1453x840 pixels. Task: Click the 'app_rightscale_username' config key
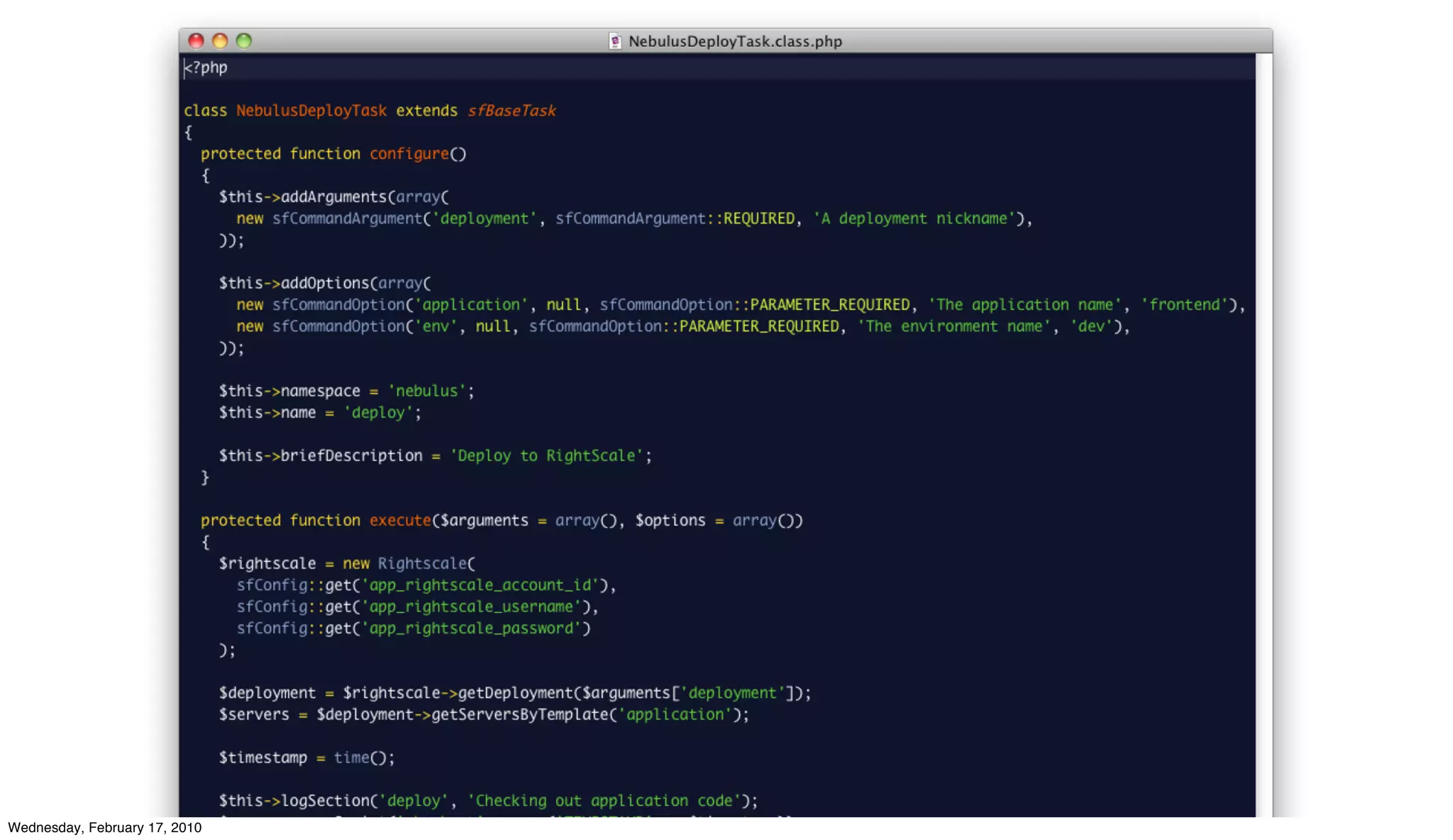tap(471, 607)
